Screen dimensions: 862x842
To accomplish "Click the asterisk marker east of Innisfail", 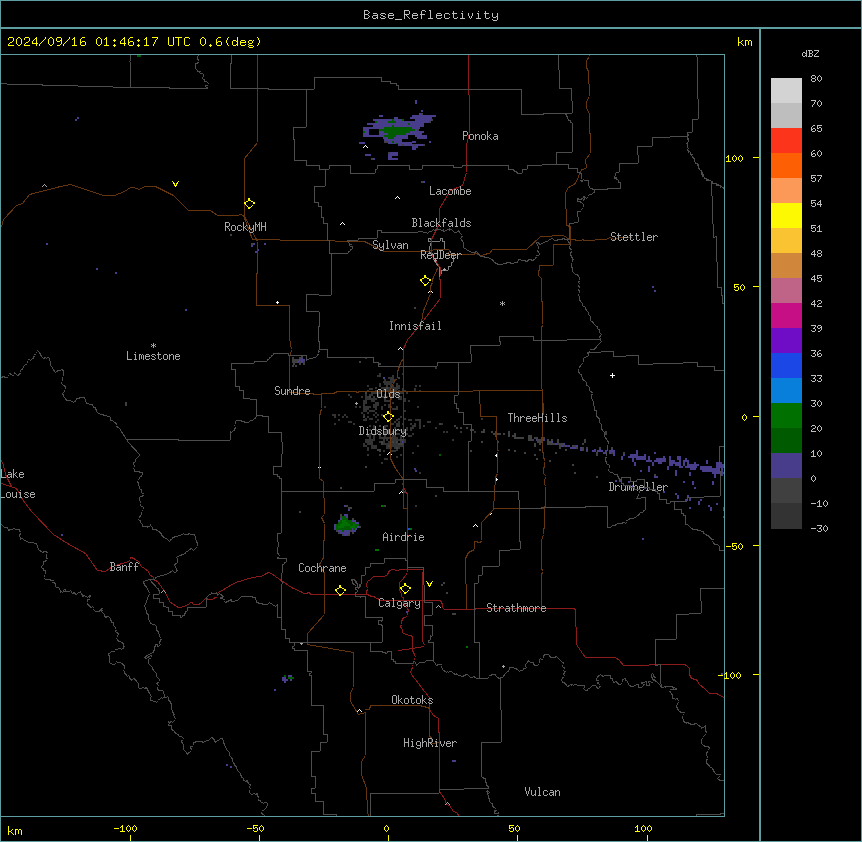I will tap(502, 304).
